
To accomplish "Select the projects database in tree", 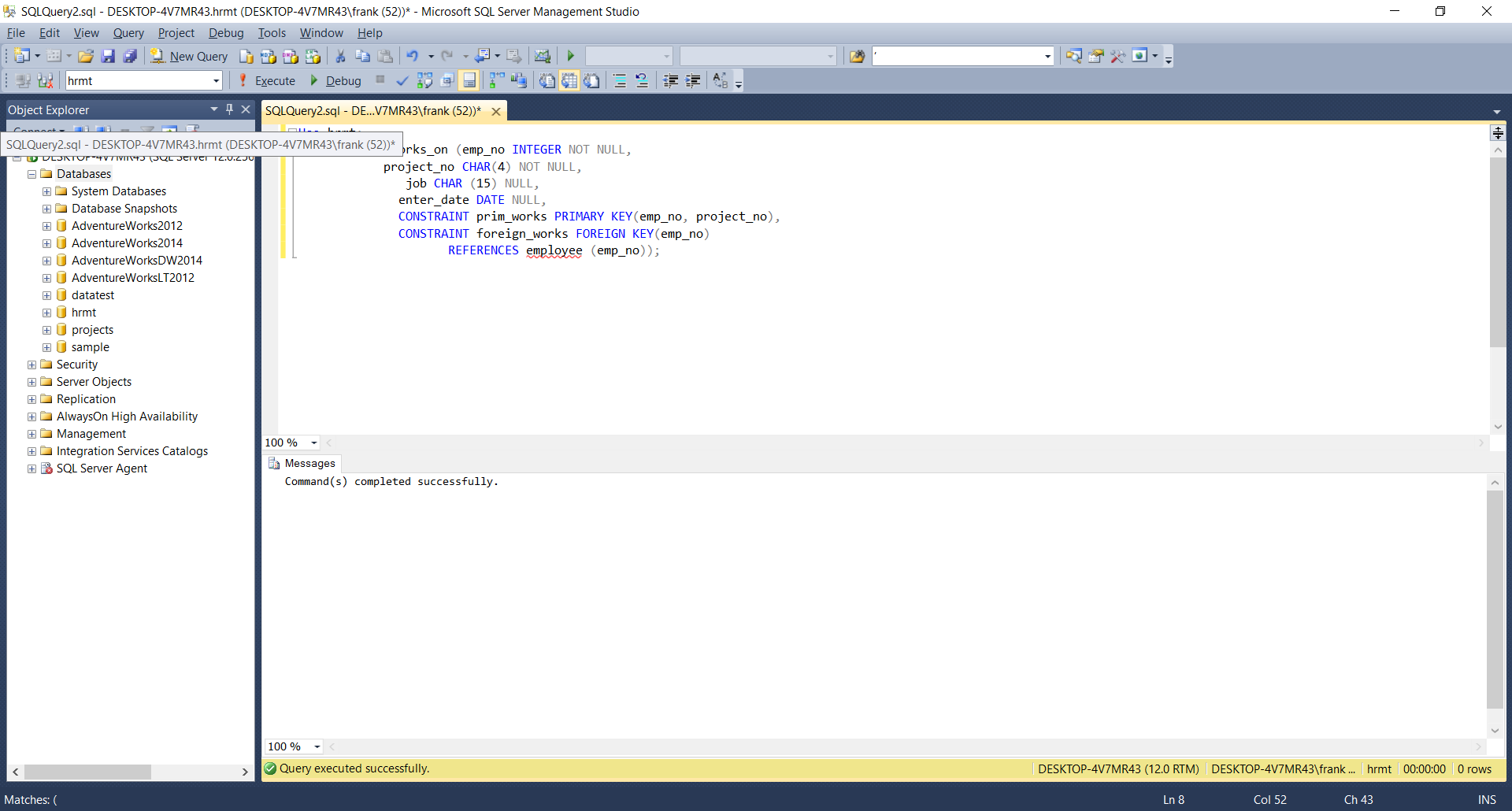I will (x=92, y=330).
